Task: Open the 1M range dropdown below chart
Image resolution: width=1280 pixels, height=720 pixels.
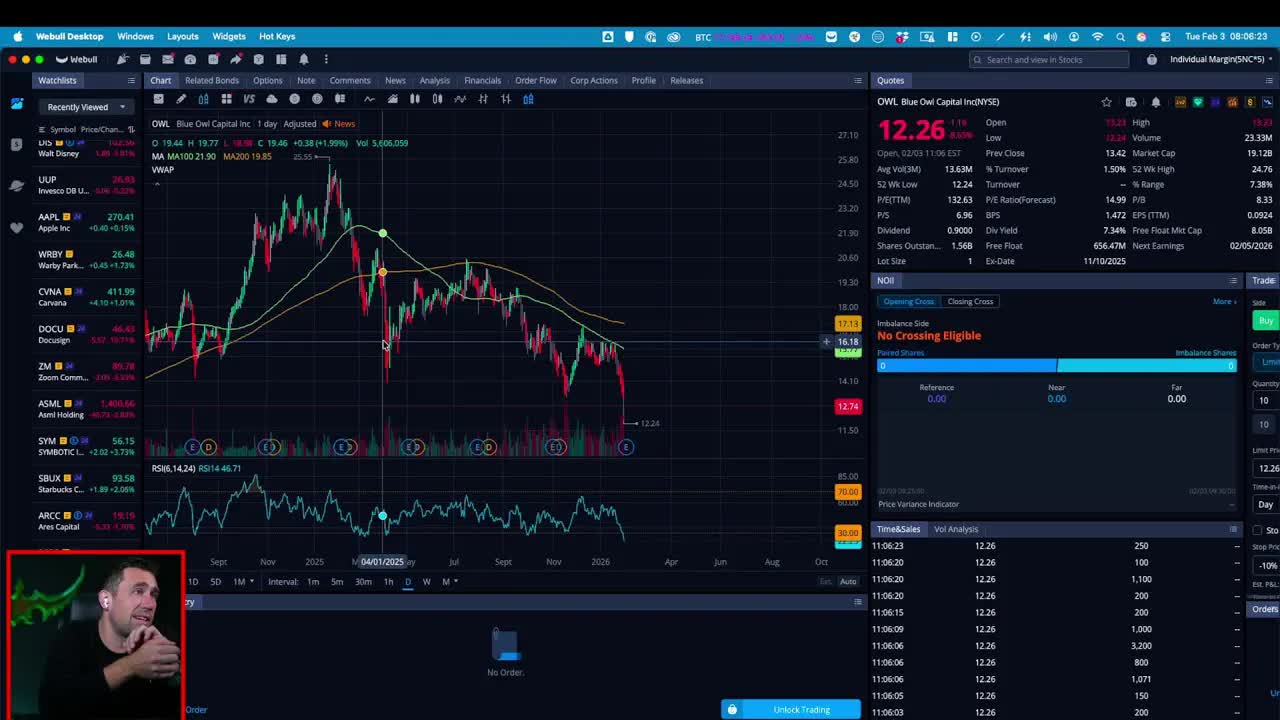Action: click(243, 581)
